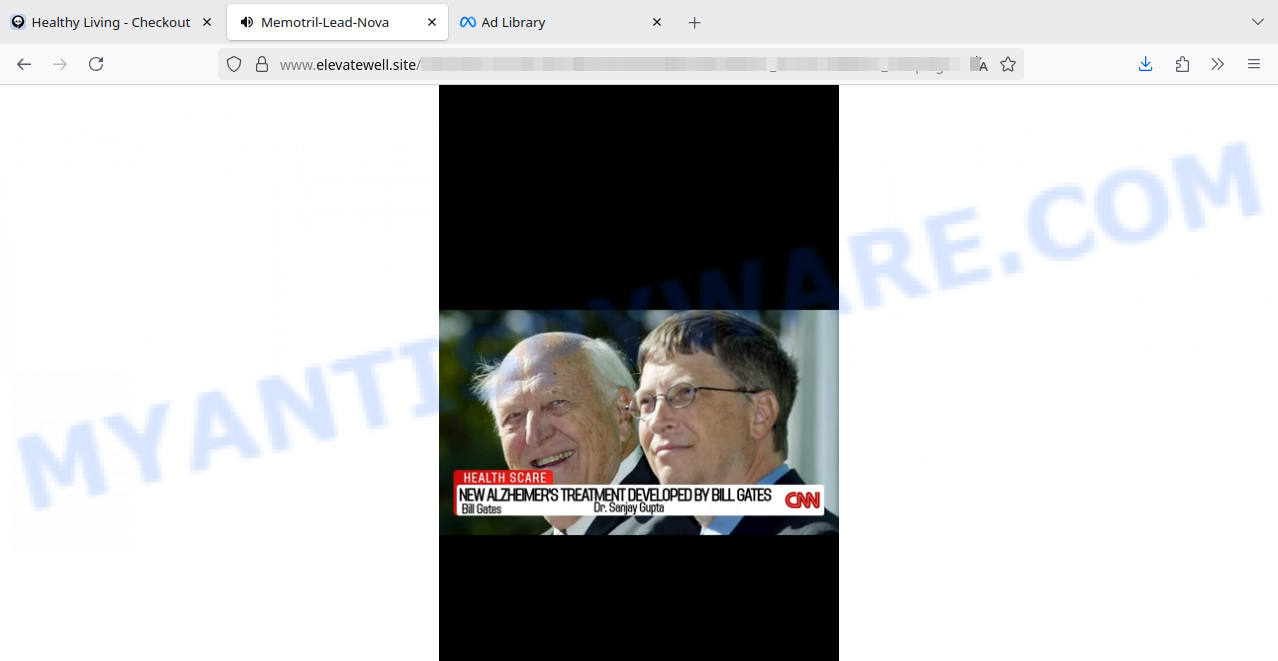This screenshot has height=661, width=1278.
Task: Close the Healthy Living - Checkout tab
Action: pos(207,22)
